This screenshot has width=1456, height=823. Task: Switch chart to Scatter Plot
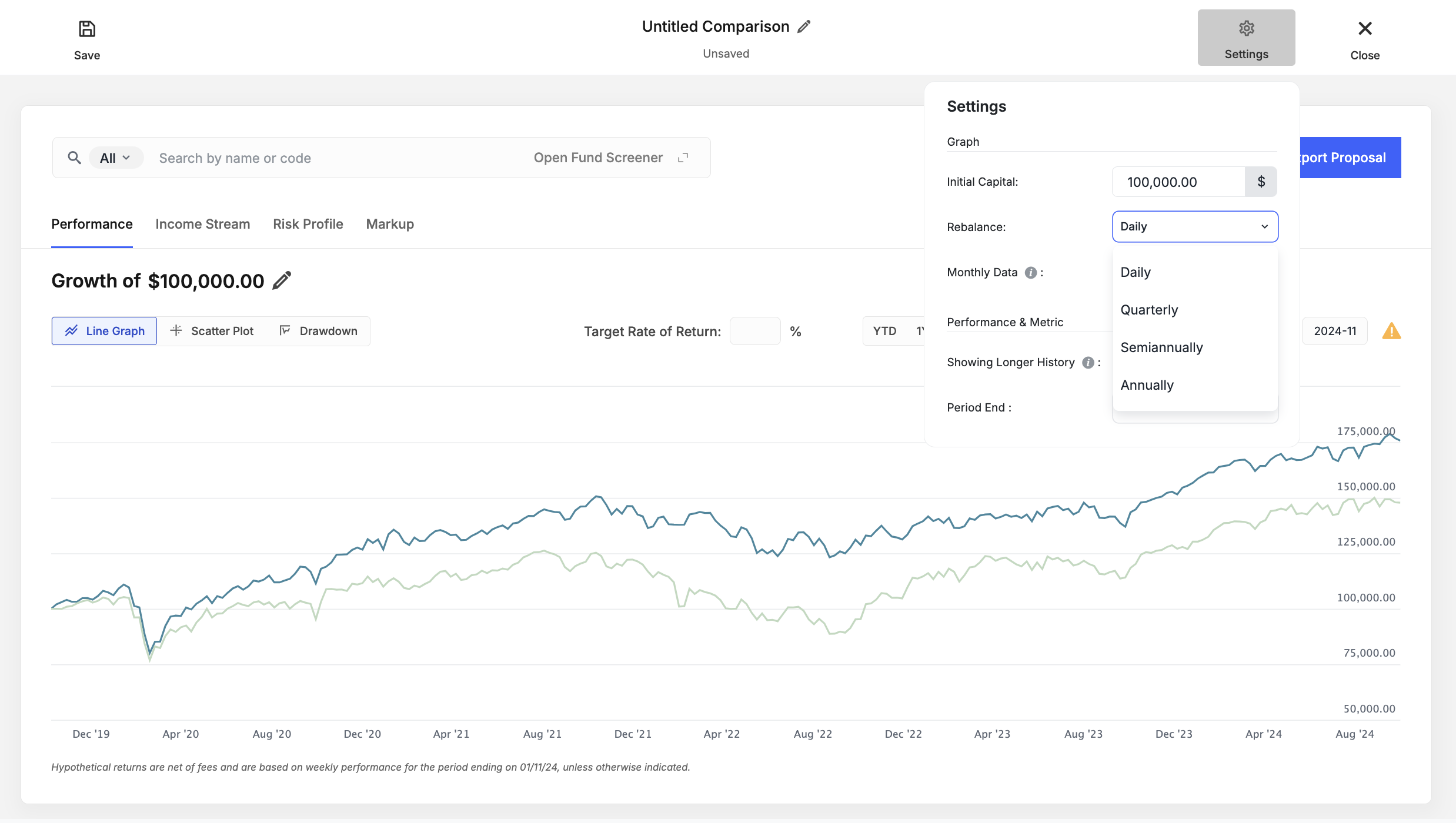coord(212,331)
